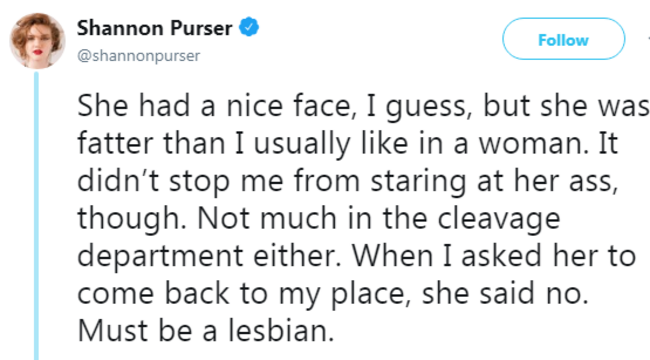Expand the tweet options caret beside Follow
Image resolution: width=650 pixels, height=360 pixels.
648,39
